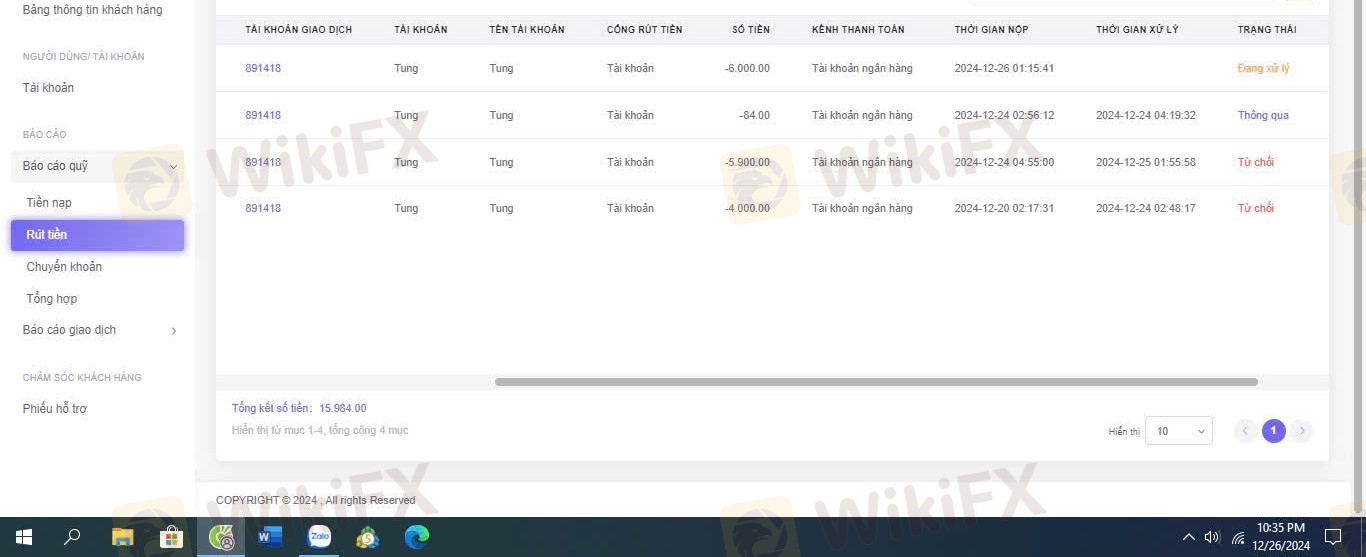
Task: Open Tài khoản in sidebar
Action: [x=48, y=88]
